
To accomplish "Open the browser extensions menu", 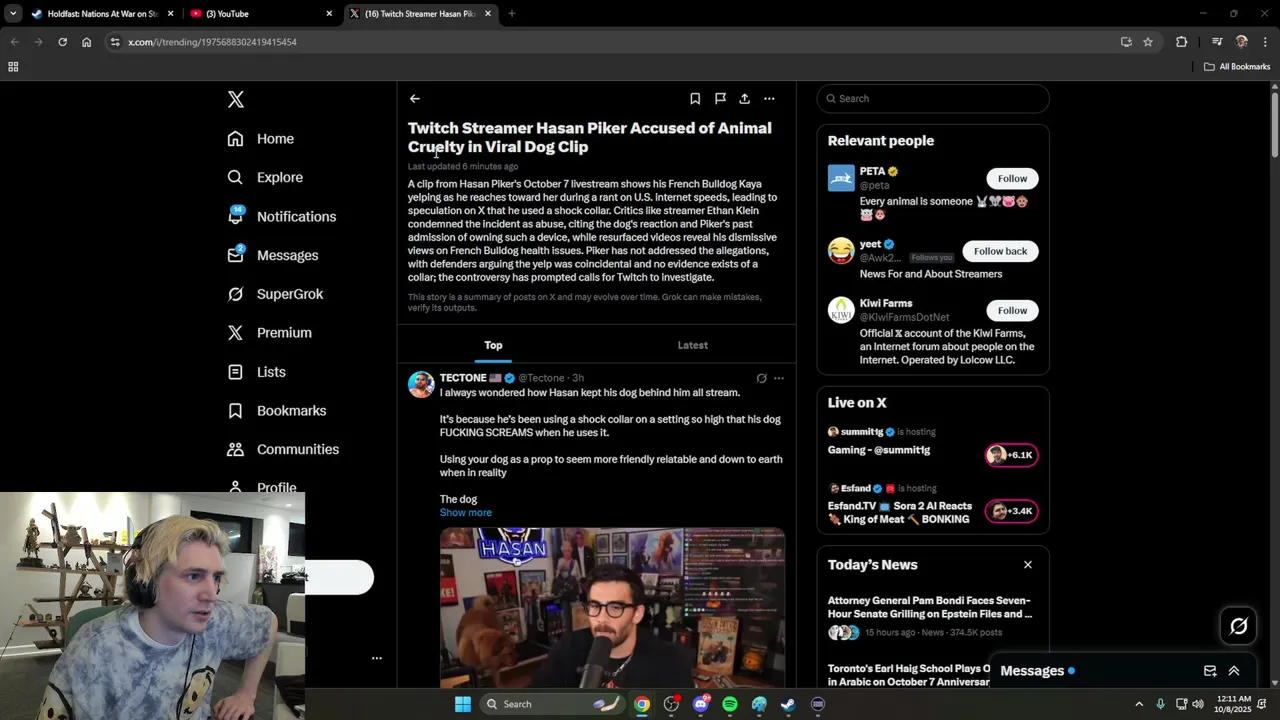I will (x=1181, y=42).
